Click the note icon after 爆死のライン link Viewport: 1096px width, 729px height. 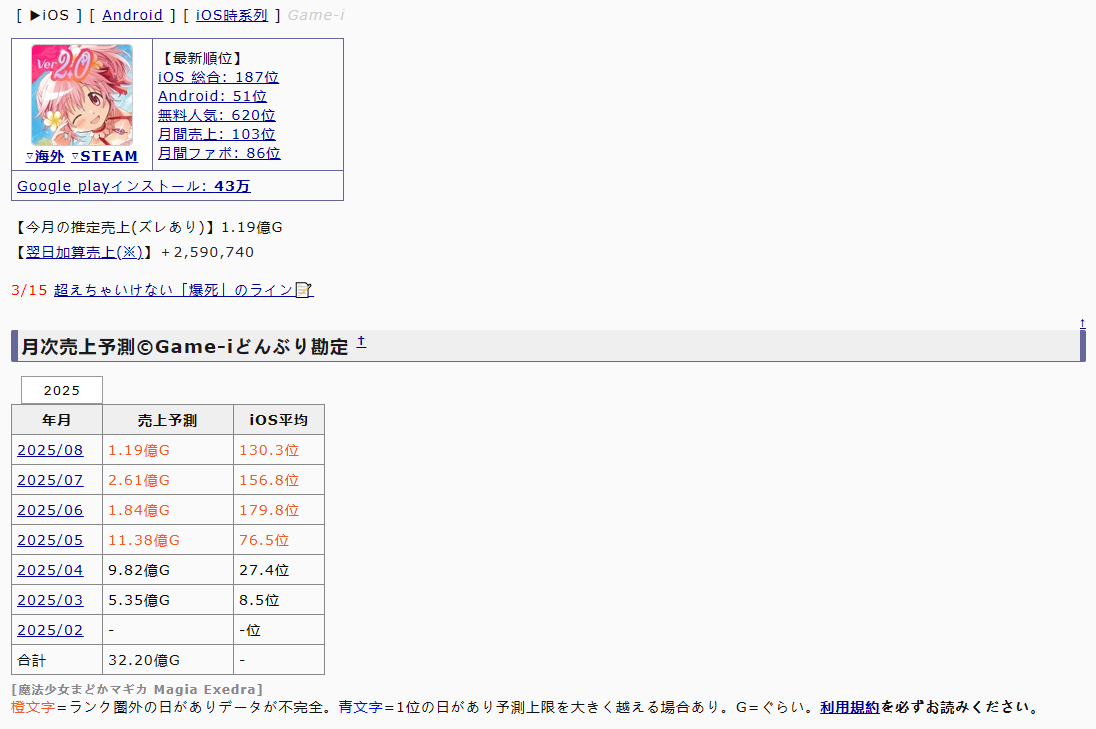(x=304, y=289)
